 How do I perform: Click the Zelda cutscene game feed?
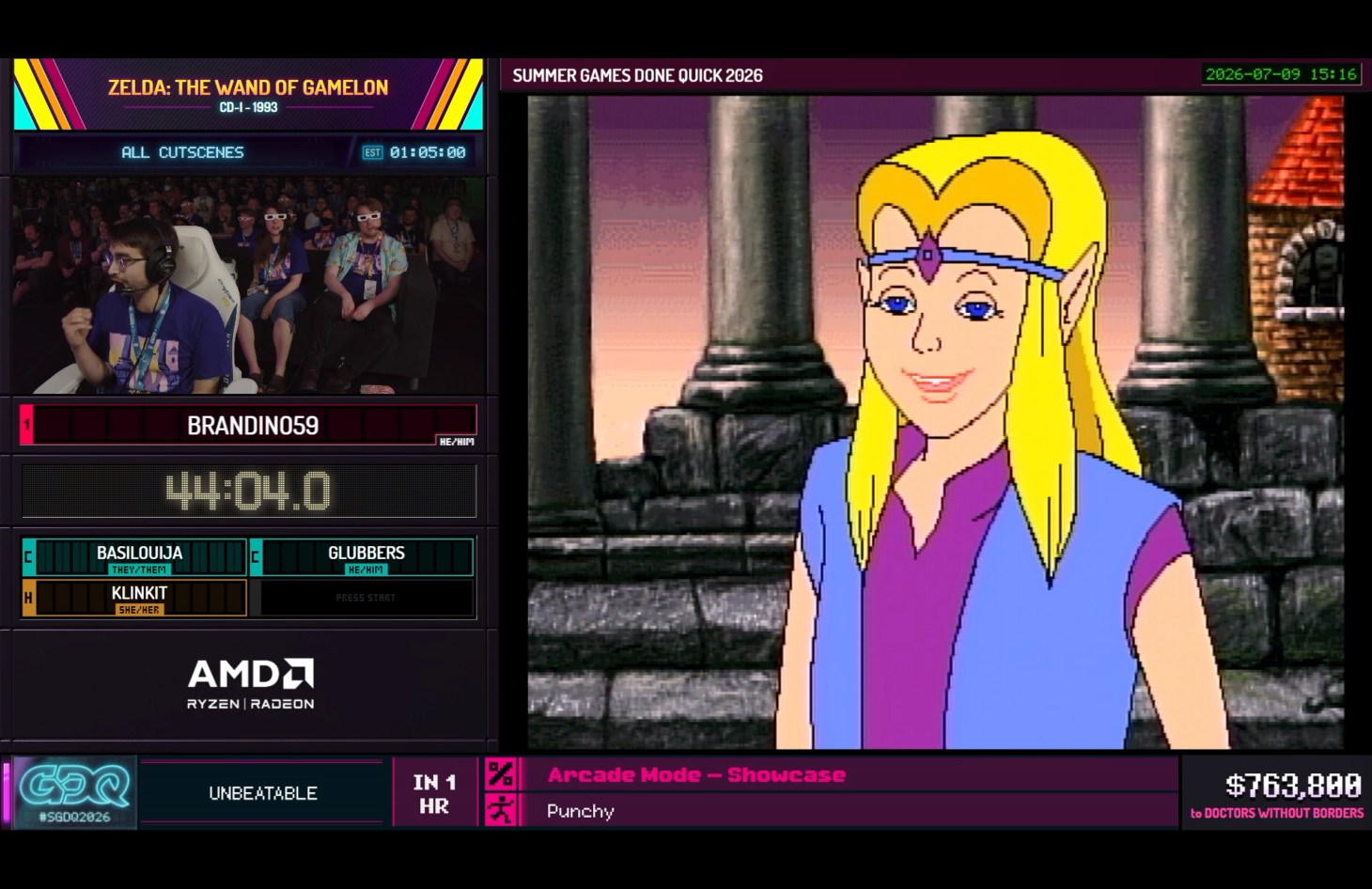click(x=935, y=422)
